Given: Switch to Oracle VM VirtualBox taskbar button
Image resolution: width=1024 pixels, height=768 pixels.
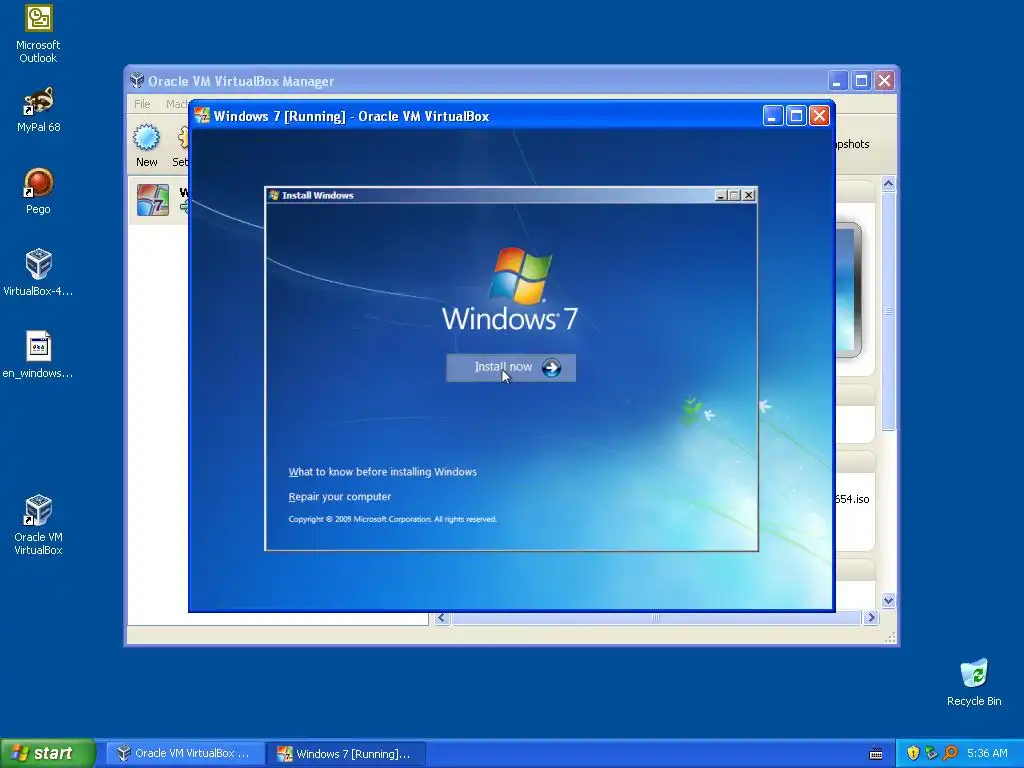Looking at the screenshot, I should tap(185, 753).
